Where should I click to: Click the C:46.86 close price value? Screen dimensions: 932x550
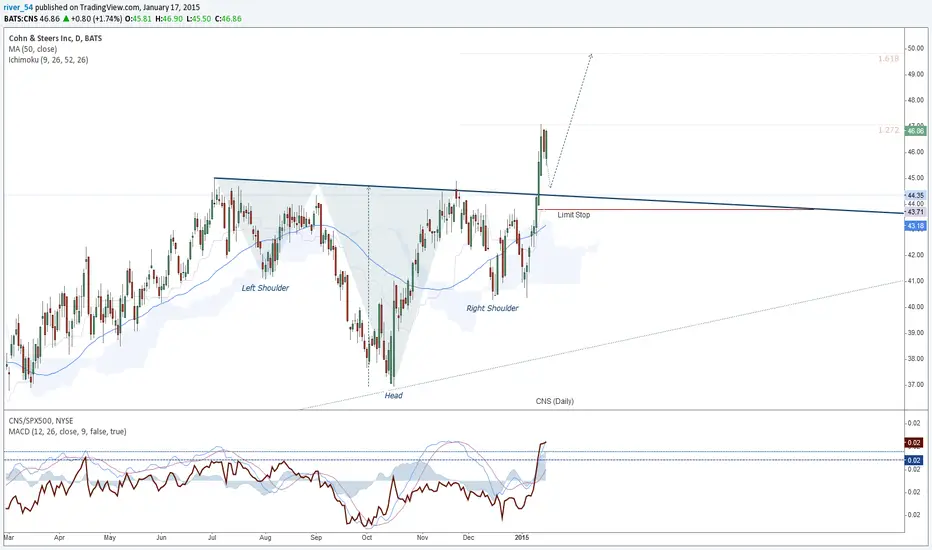228,18
